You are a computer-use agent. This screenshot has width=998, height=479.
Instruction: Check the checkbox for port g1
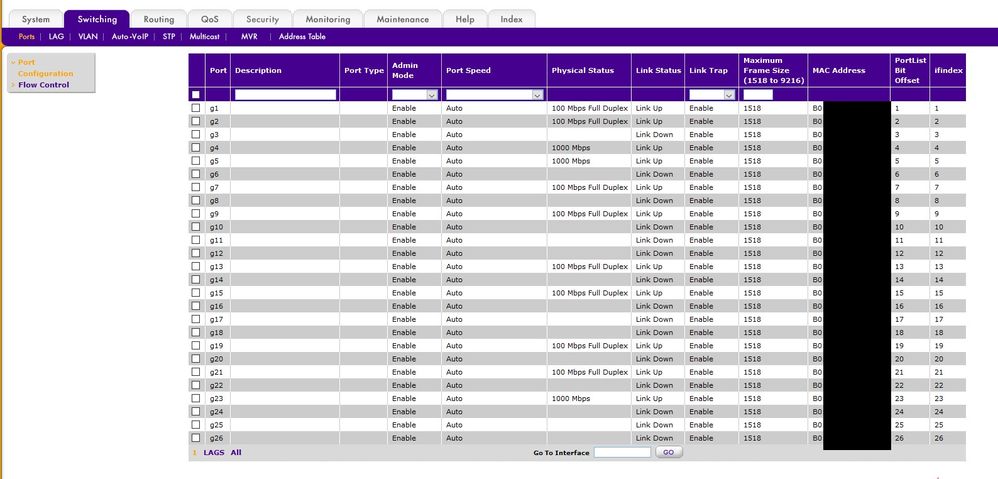(x=196, y=108)
